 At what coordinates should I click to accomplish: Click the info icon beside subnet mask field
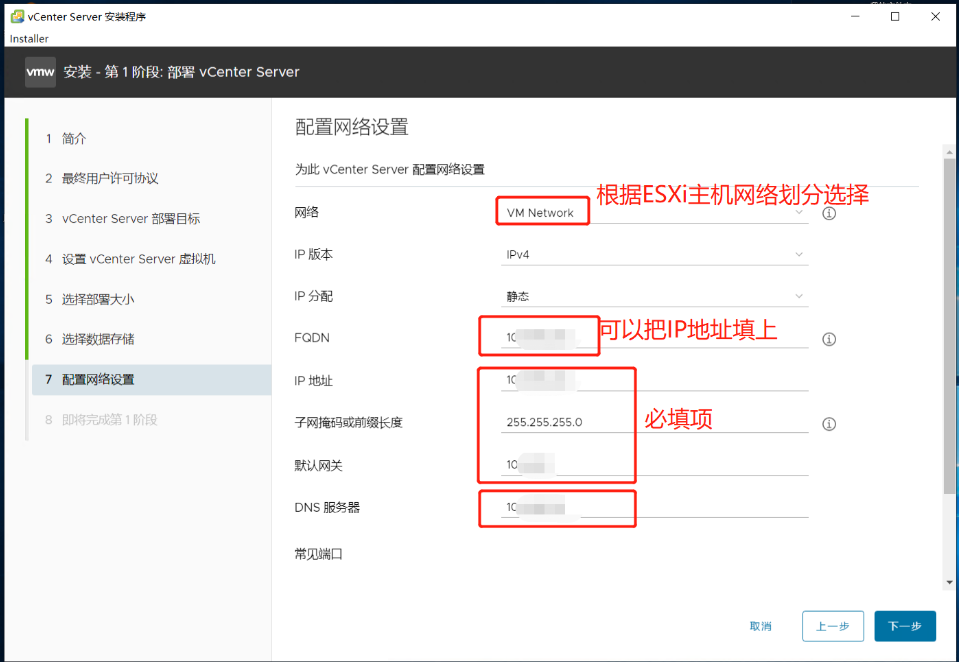tap(829, 423)
